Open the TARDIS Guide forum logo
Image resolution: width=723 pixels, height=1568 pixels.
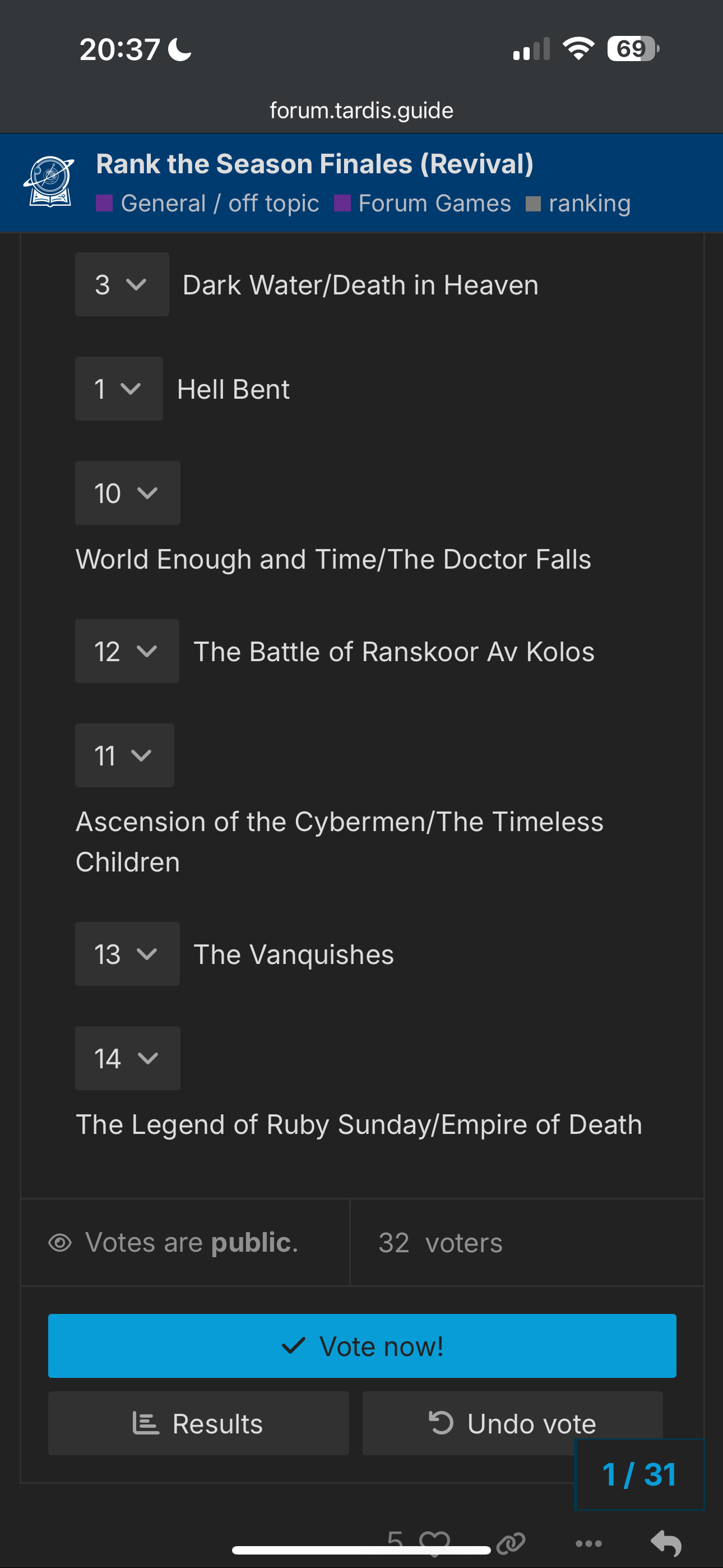click(49, 182)
